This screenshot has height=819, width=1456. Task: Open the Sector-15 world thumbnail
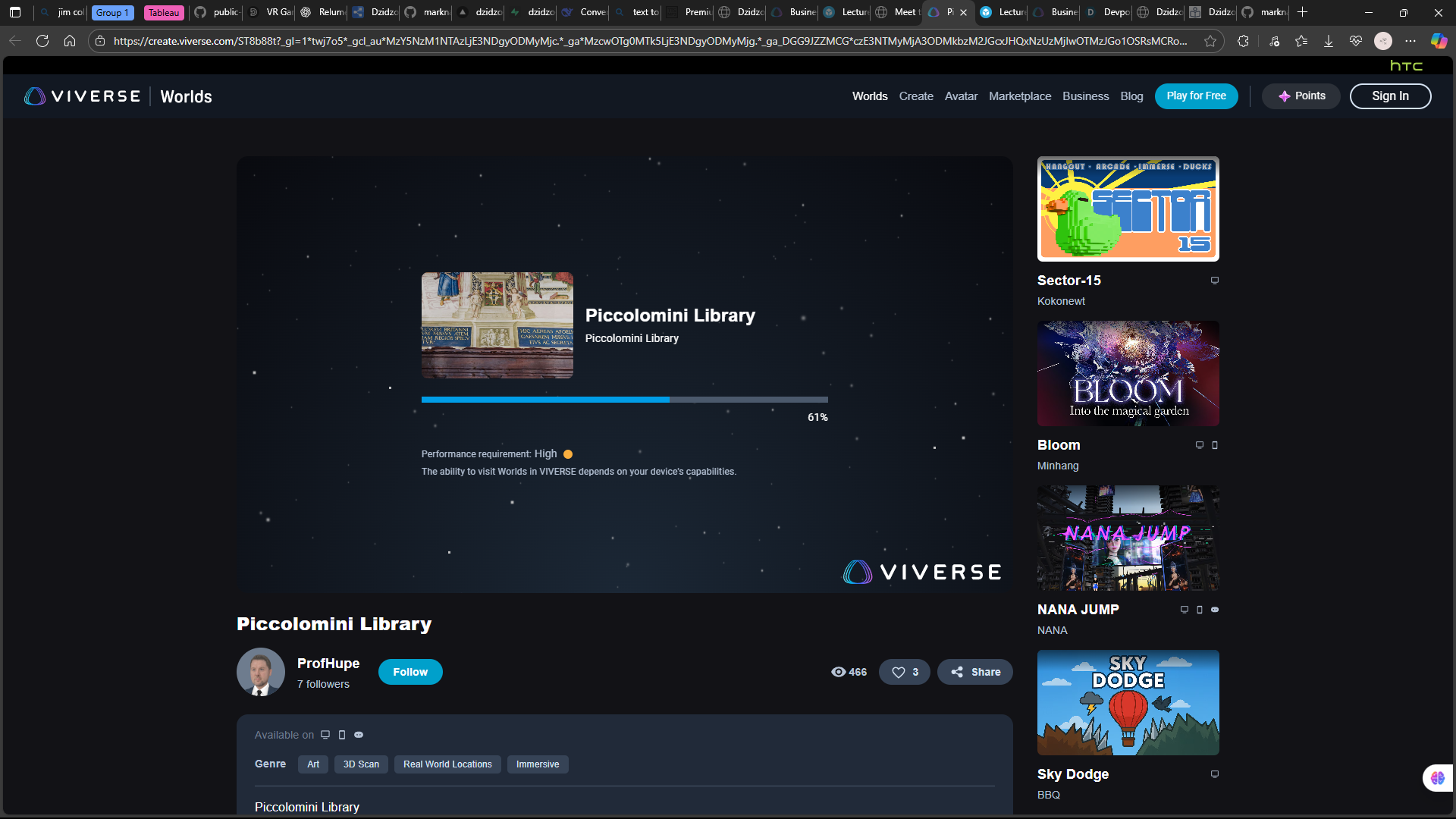pyautogui.click(x=1128, y=209)
